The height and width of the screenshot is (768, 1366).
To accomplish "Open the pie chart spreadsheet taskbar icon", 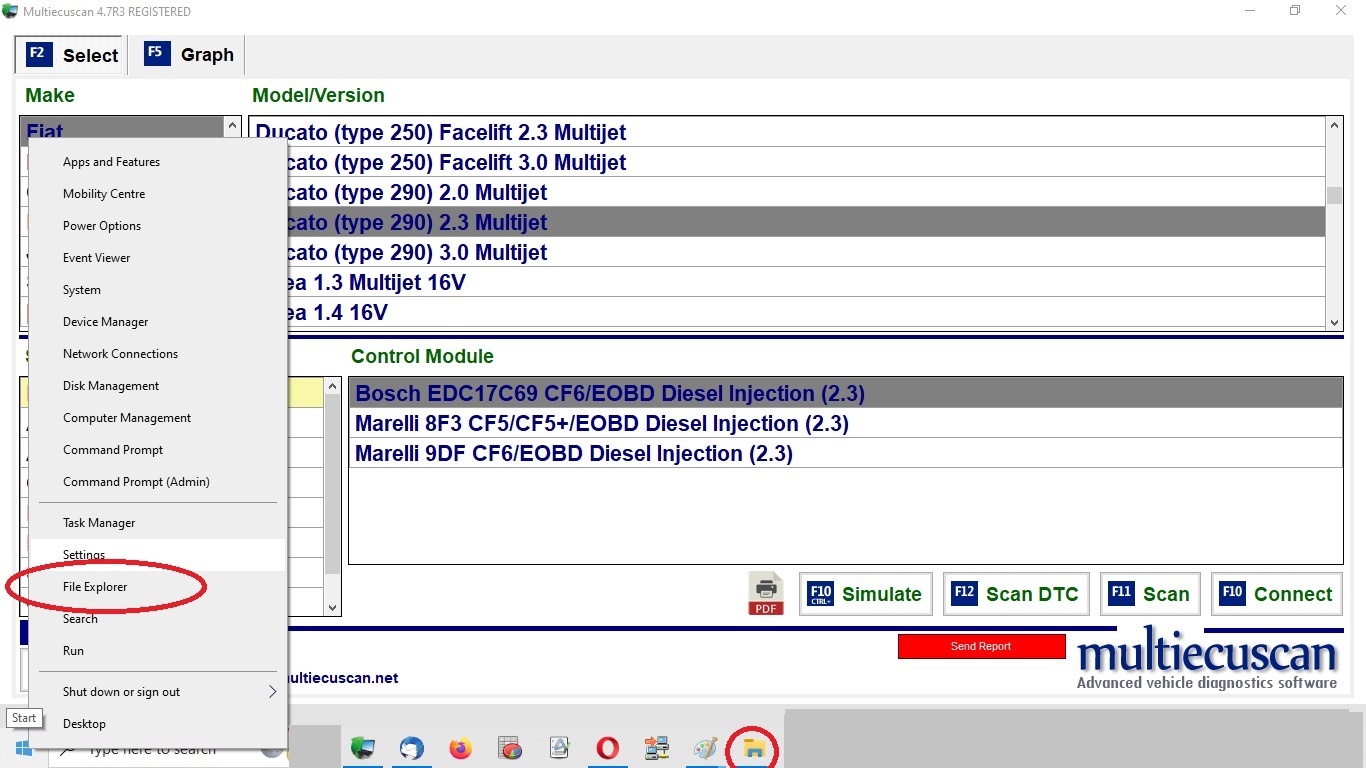I will click(x=510, y=748).
